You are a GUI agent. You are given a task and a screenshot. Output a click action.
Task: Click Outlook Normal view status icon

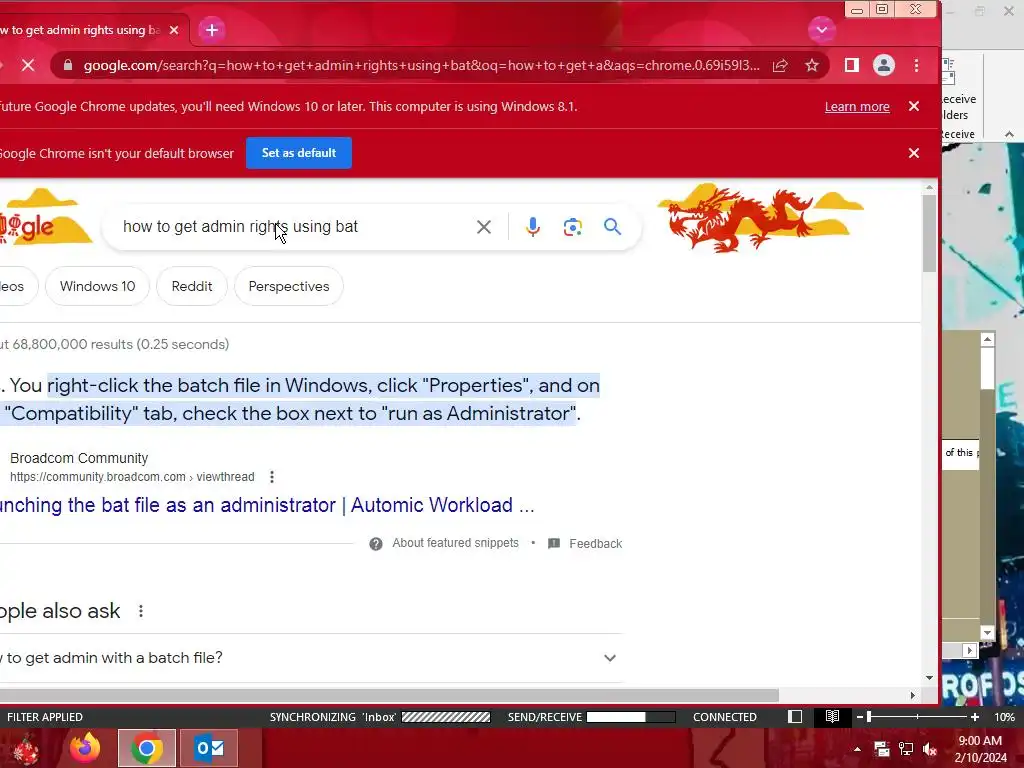(795, 716)
